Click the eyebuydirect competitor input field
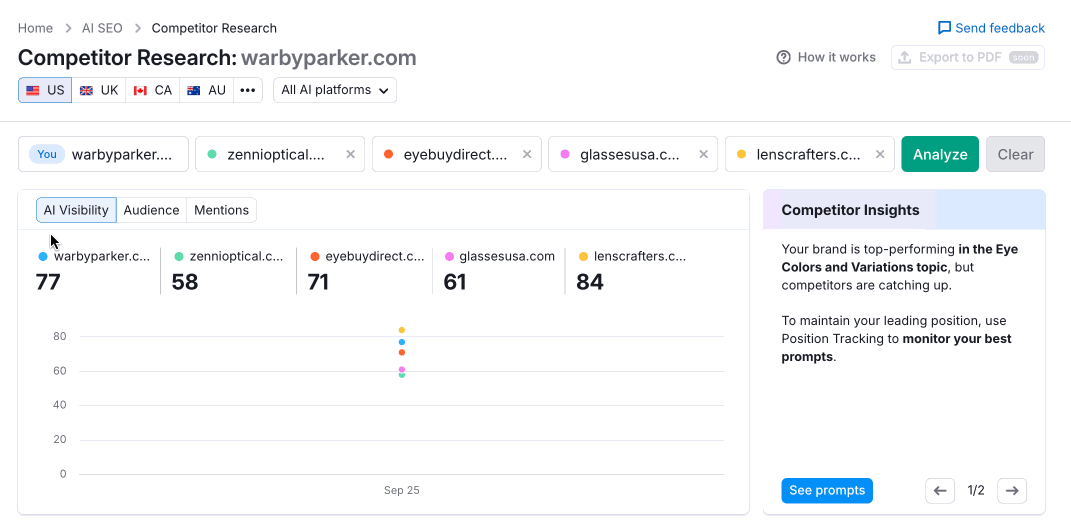Screen dimensions: 1071x529 [456, 154]
